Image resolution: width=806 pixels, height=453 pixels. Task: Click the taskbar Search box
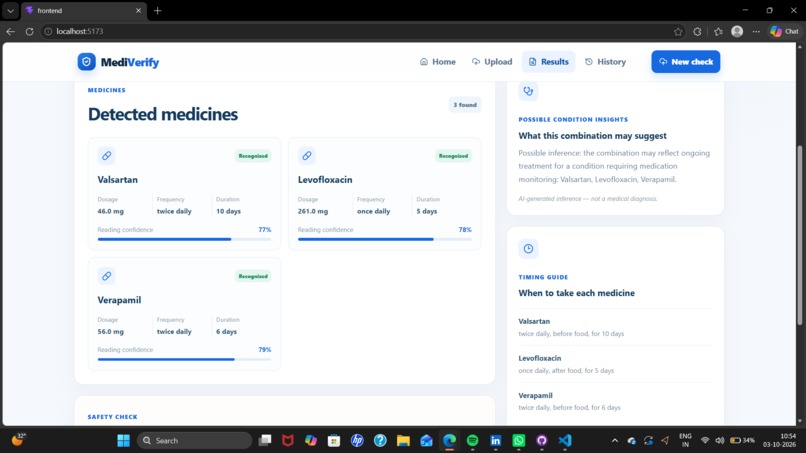[194, 441]
